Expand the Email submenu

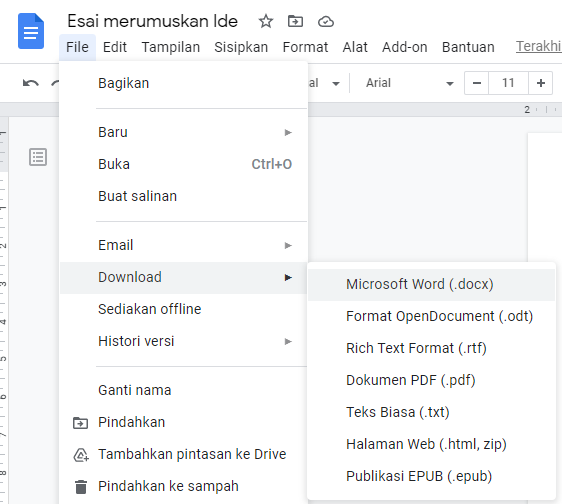[x=184, y=245]
